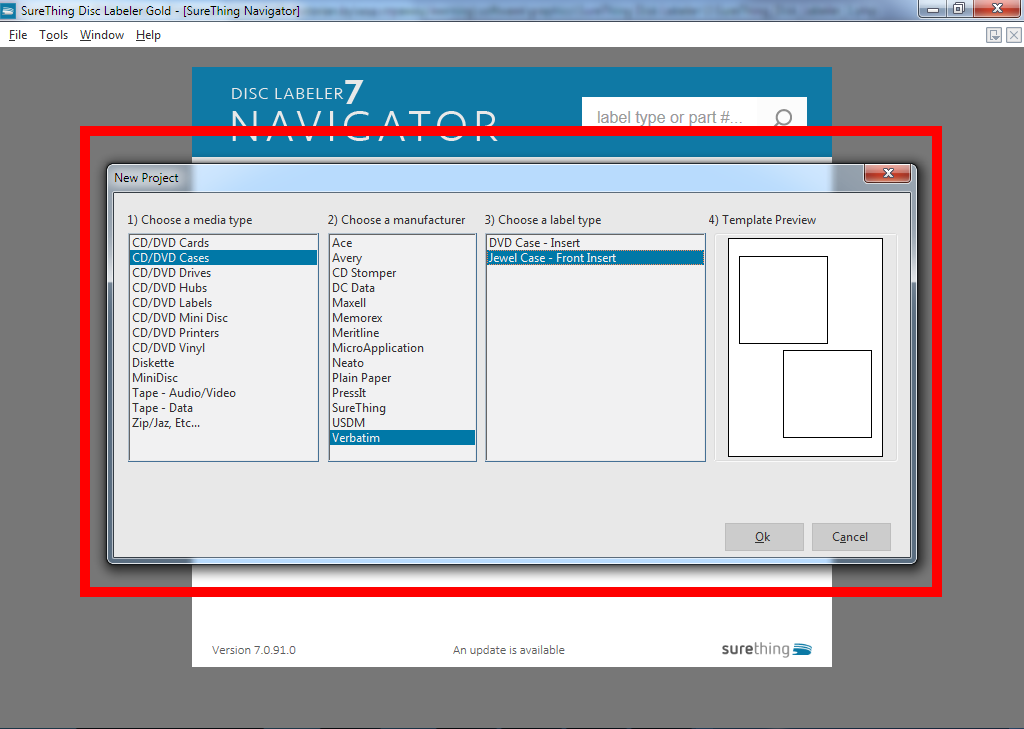This screenshot has width=1024, height=729.
Task: Click the template preview thumbnail
Action: pyautogui.click(x=805, y=347)
